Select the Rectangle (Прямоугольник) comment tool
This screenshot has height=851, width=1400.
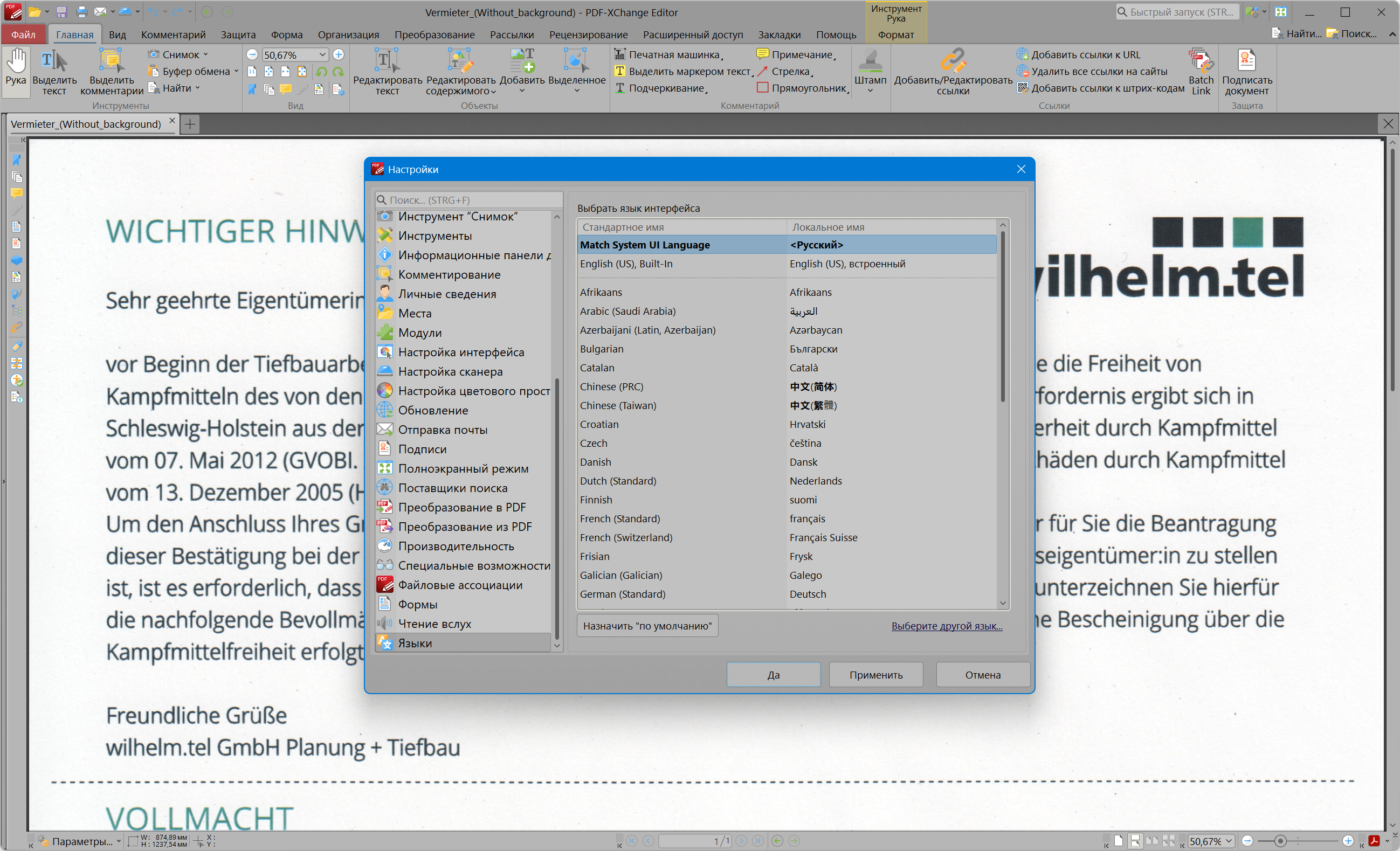(802, 88)
